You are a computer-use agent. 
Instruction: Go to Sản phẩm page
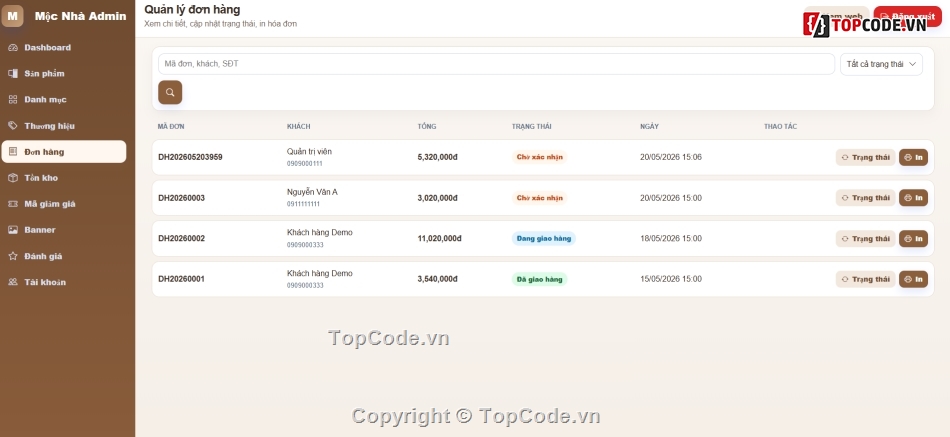click(64, 73)
